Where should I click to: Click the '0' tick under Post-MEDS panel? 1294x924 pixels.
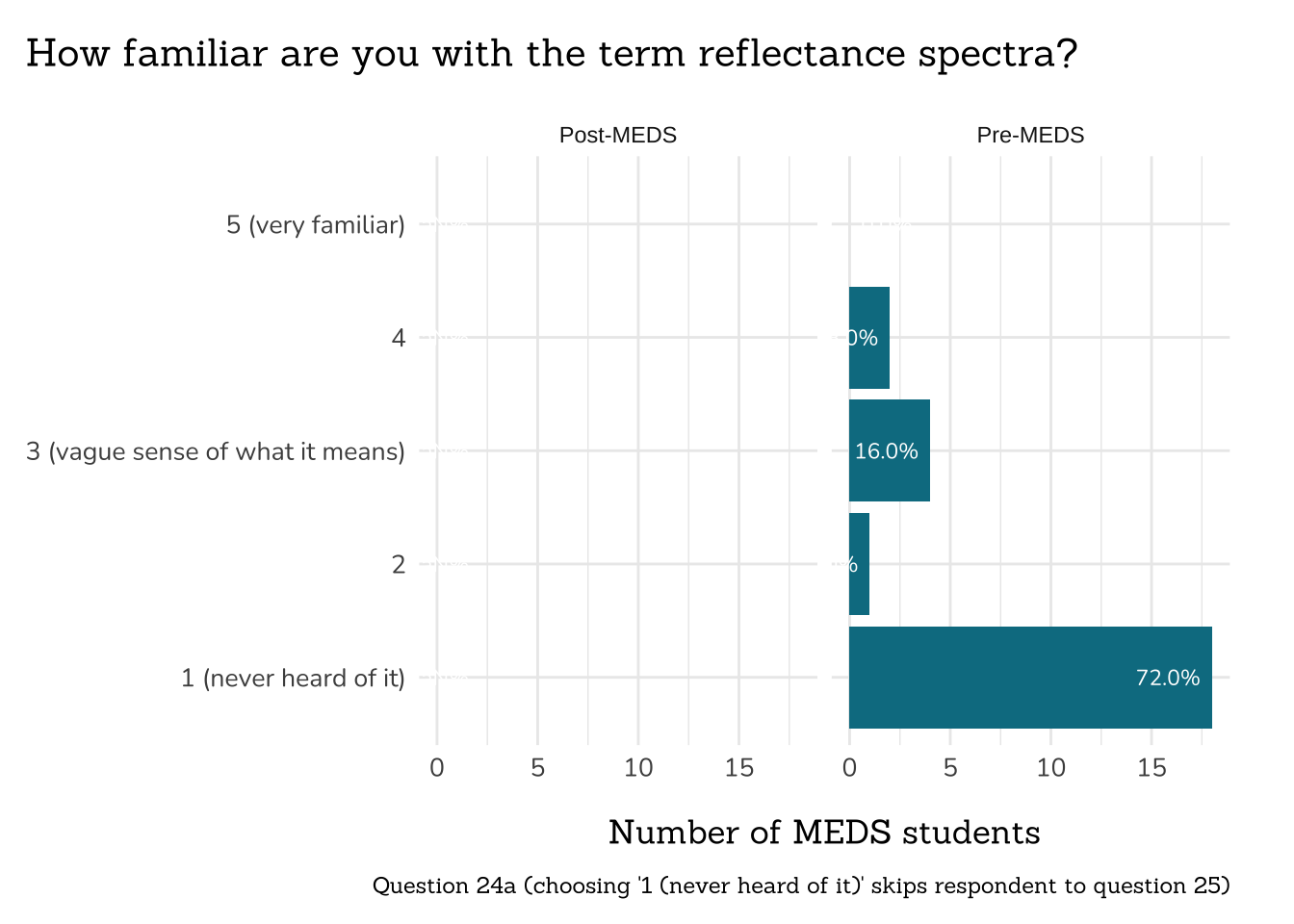437,768
